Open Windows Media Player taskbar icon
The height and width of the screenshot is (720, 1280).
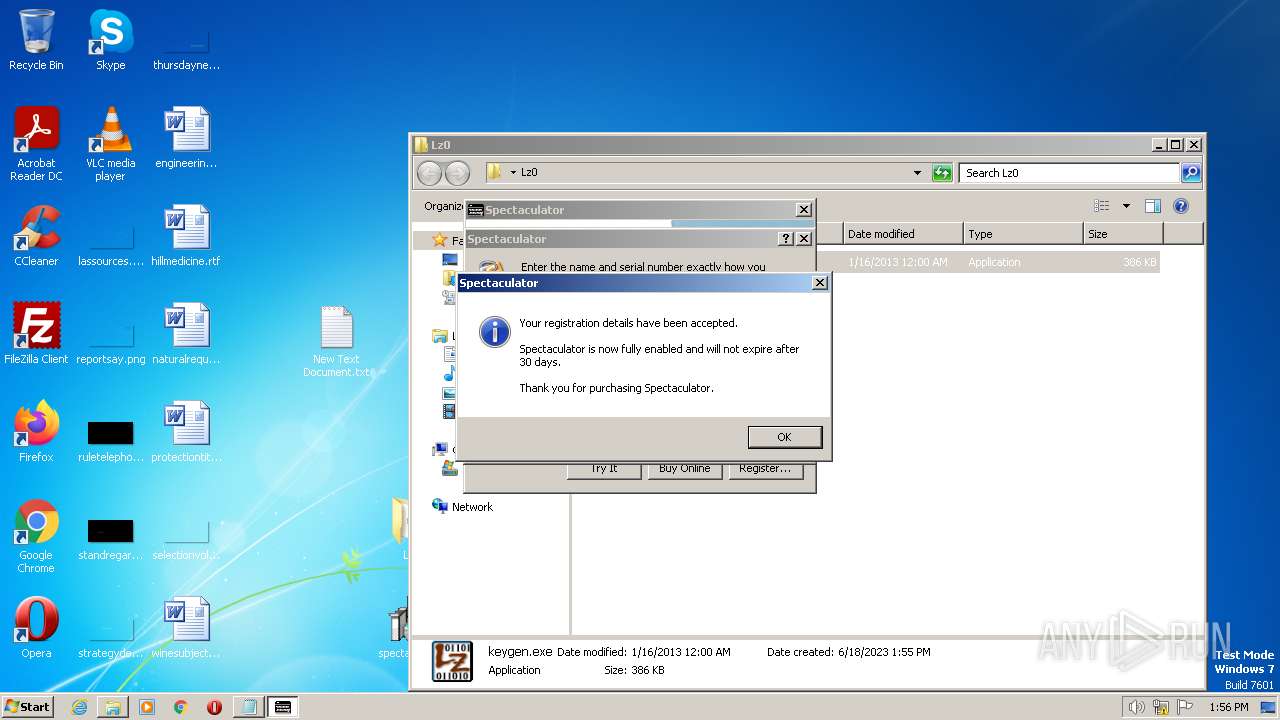coord(147,707)
